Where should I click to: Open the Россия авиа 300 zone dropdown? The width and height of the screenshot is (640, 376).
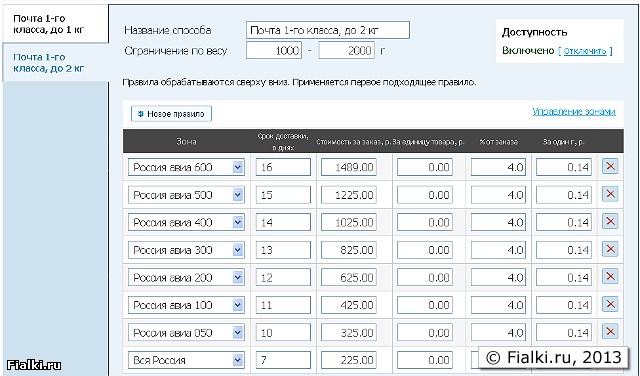coord(186,250)
